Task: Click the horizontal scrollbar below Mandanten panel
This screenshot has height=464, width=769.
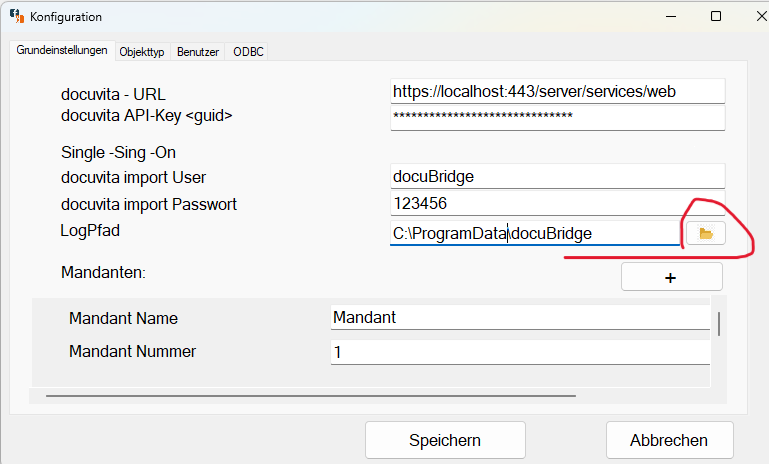Action: (310, 396)
